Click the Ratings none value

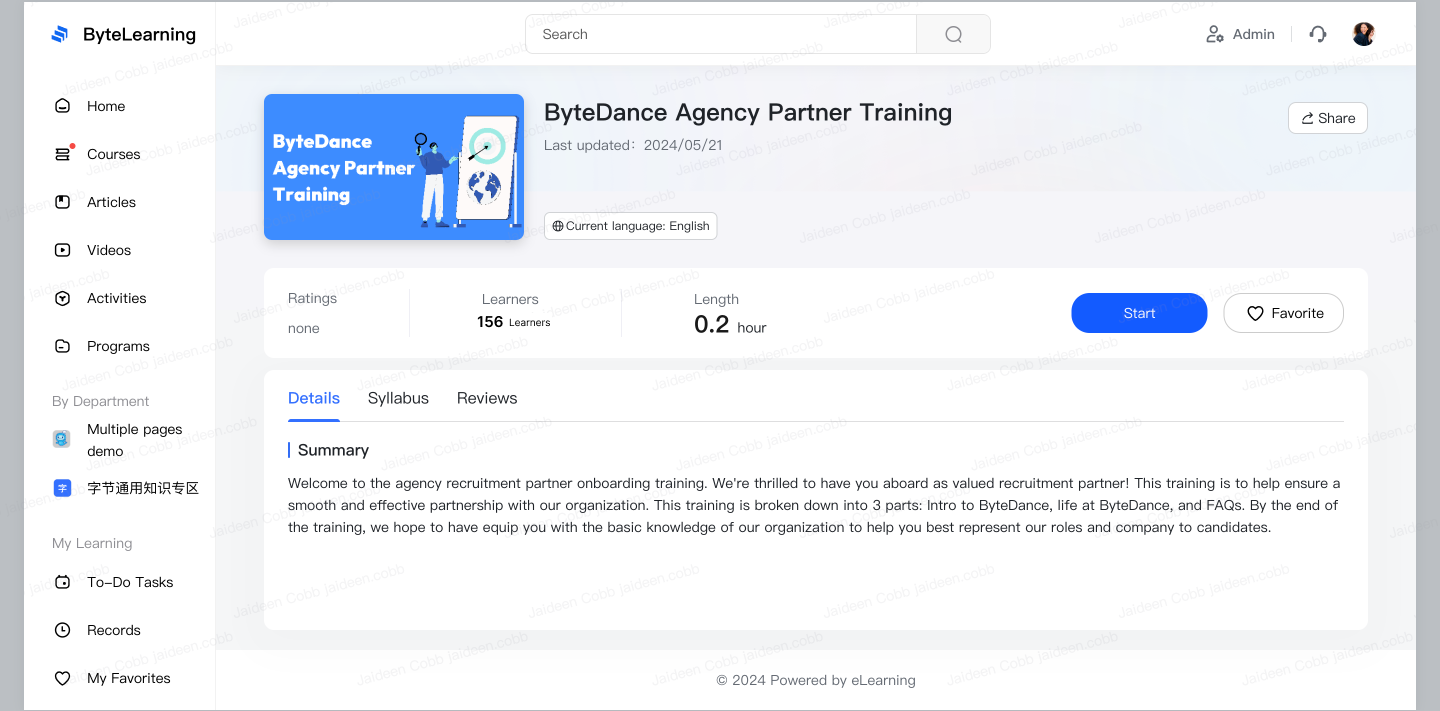pyautogui.click(x=304, y=328)
